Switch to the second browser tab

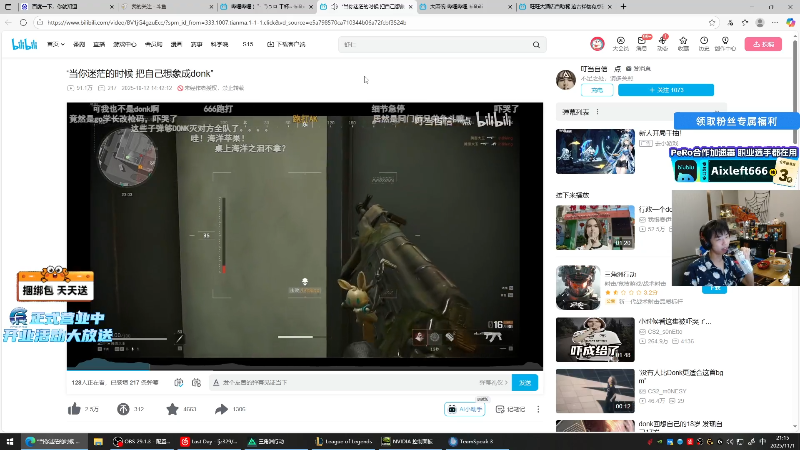point(167,7)
